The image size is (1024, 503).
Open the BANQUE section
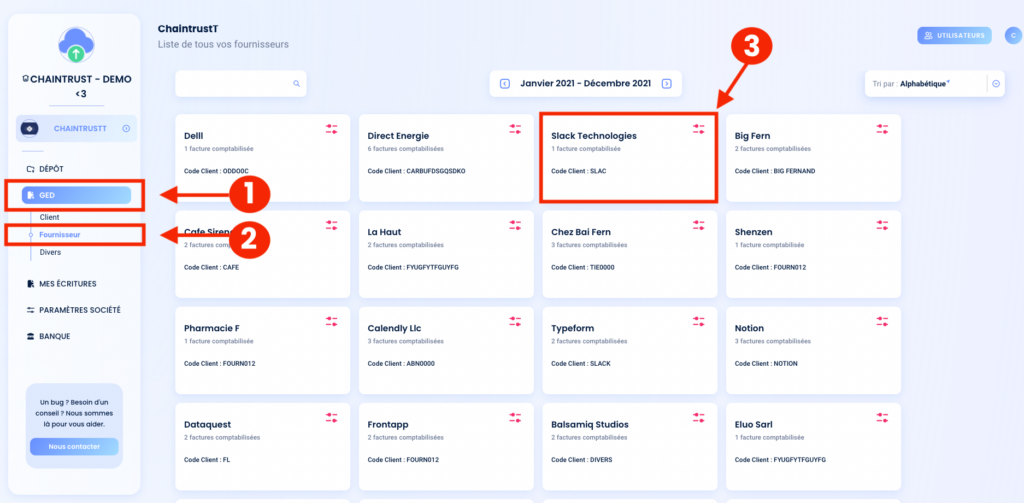(x=48, y=336)
